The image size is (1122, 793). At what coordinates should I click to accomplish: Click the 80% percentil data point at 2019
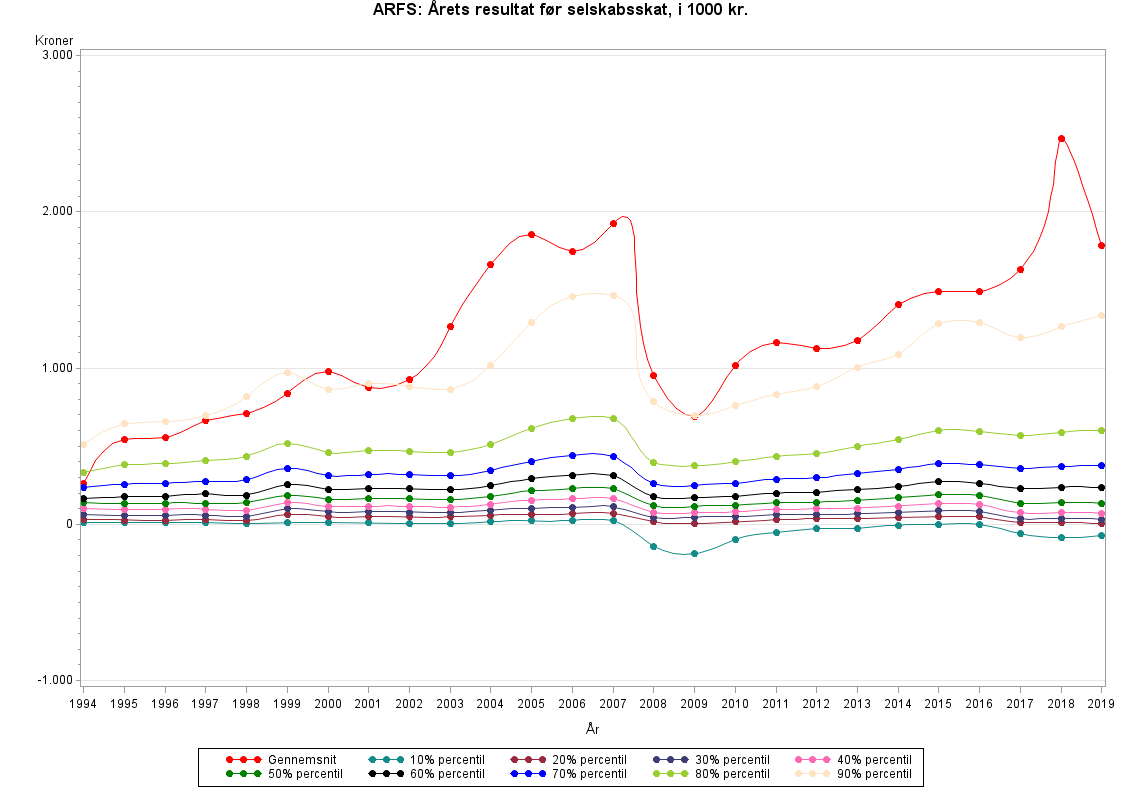click(1101, 430)
